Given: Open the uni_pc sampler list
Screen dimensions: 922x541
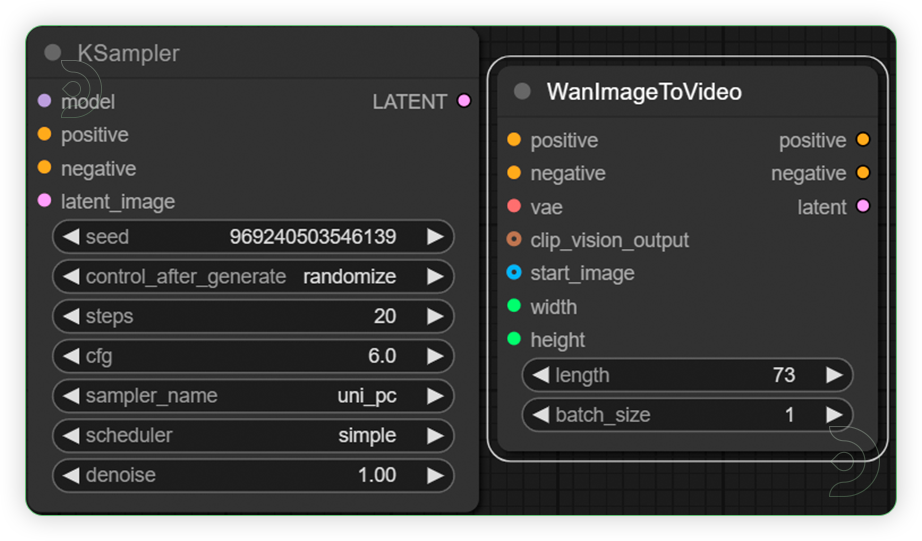Looking at the screenshot, I should point(367,396).
